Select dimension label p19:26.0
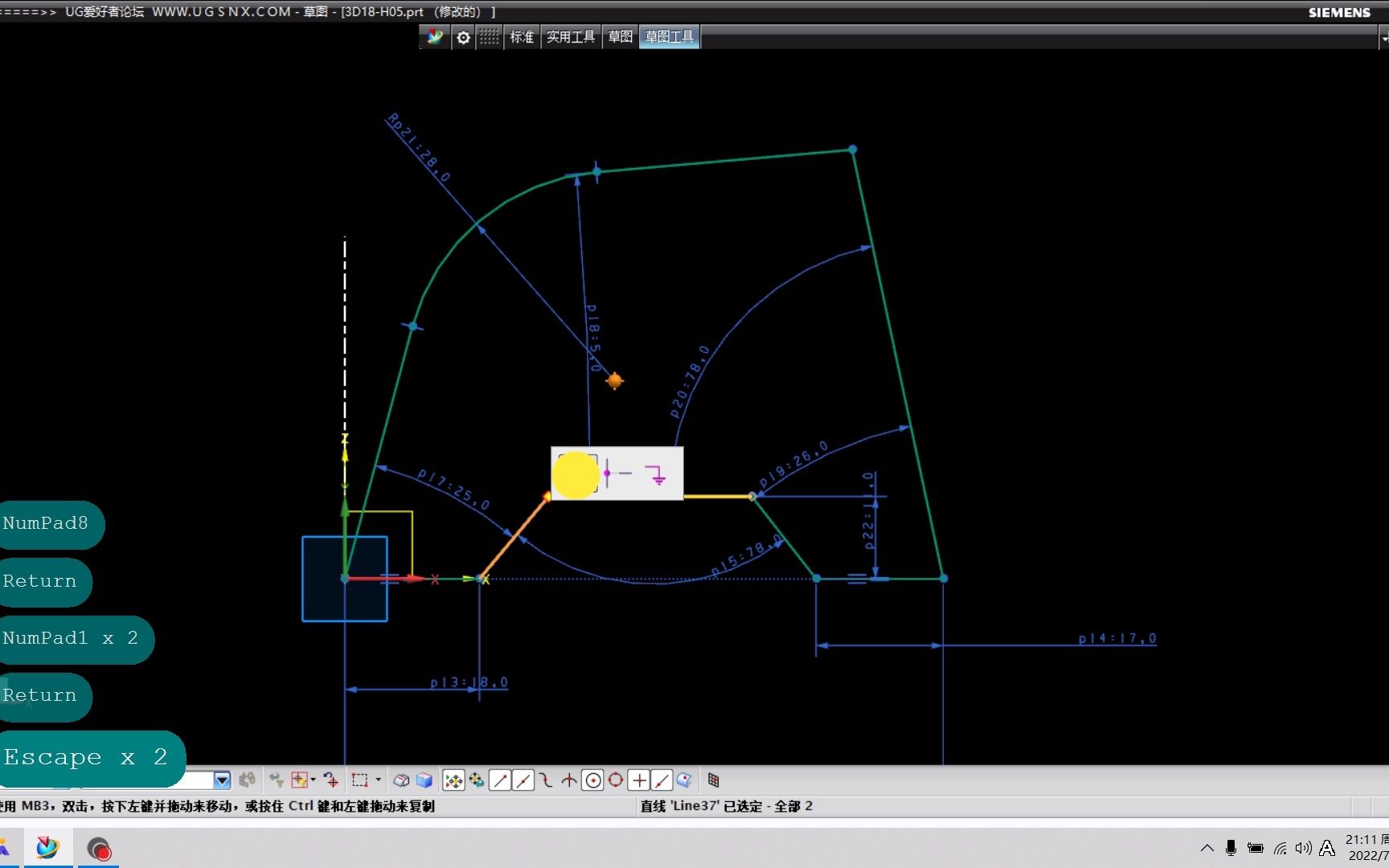This screenshot has width=1389, height=868. [793, 464]
